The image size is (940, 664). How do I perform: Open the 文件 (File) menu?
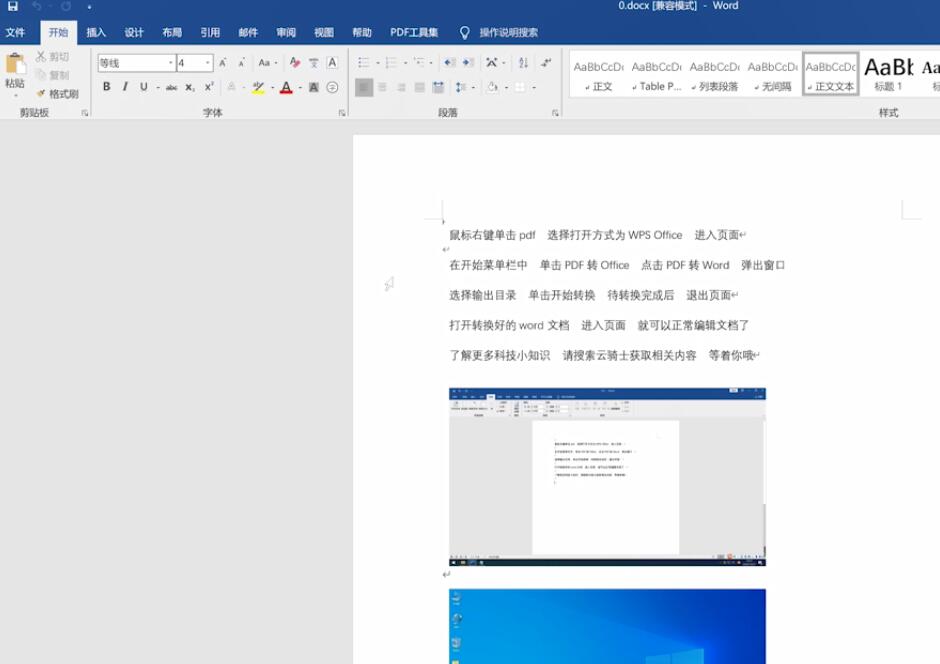click(x=16, y=32)
